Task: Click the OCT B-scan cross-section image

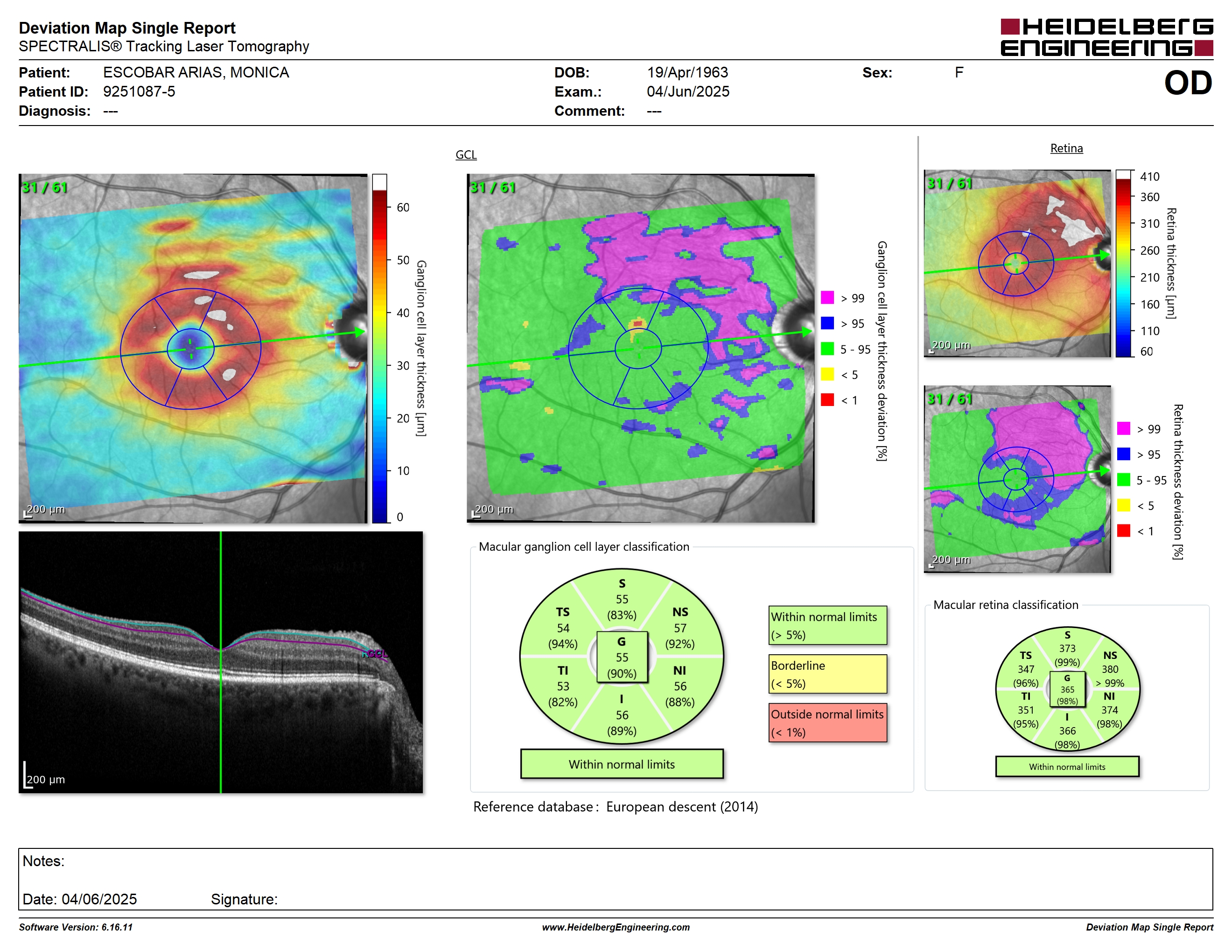Action: (x=221, y=662)
